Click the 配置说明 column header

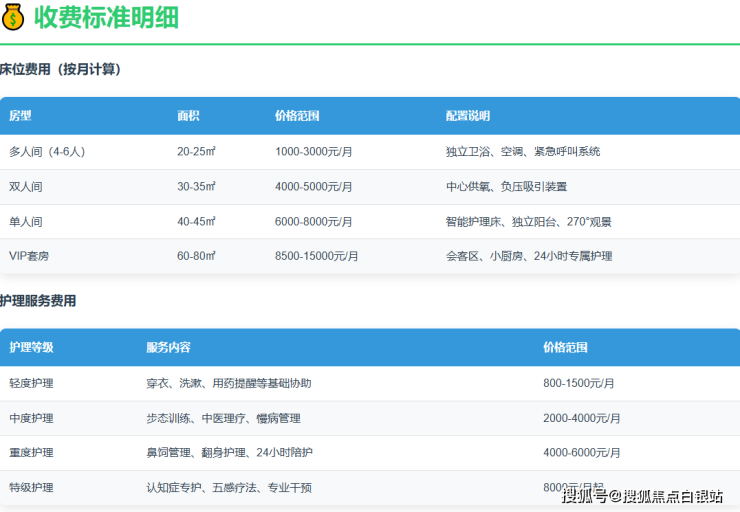[x=468, y=116]
